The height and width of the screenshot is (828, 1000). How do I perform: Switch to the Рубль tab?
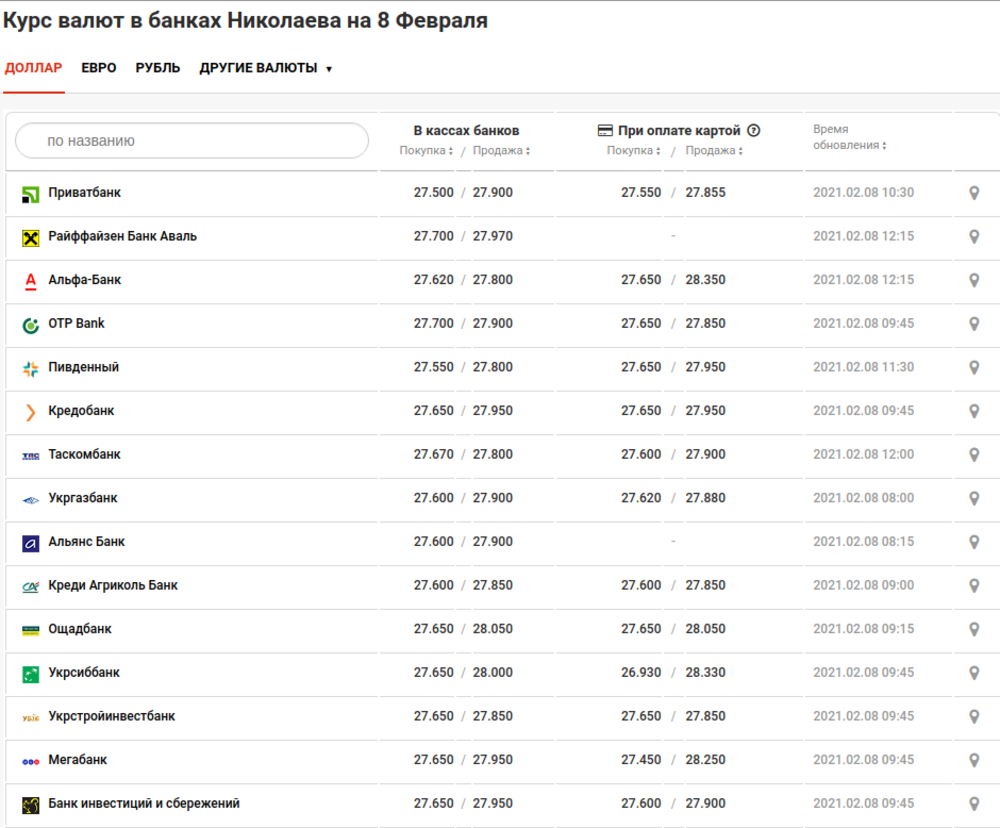(x=158, y=68)
